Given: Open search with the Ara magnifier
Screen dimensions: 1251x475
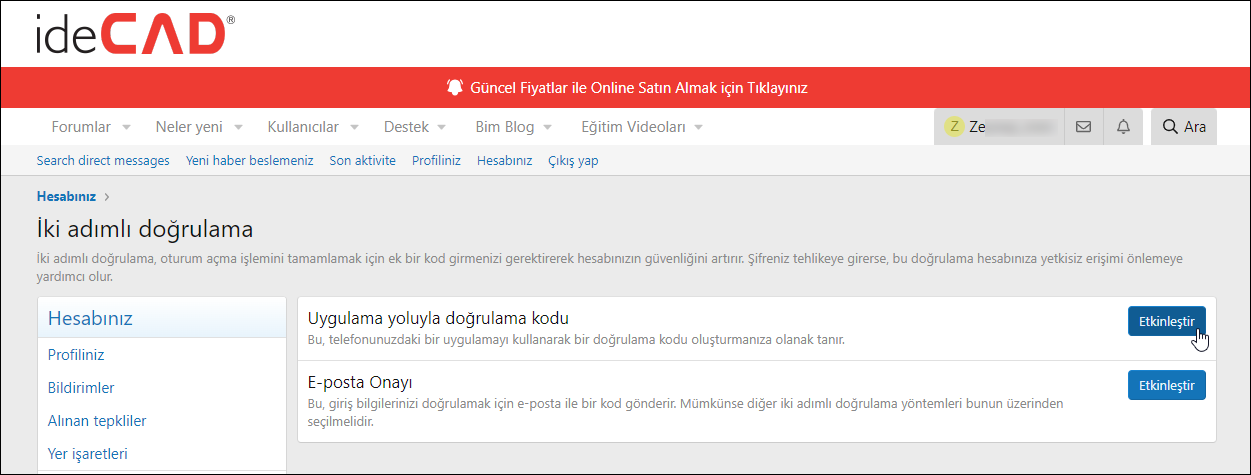Looking at the screenshot, I should pos(1183,127).
